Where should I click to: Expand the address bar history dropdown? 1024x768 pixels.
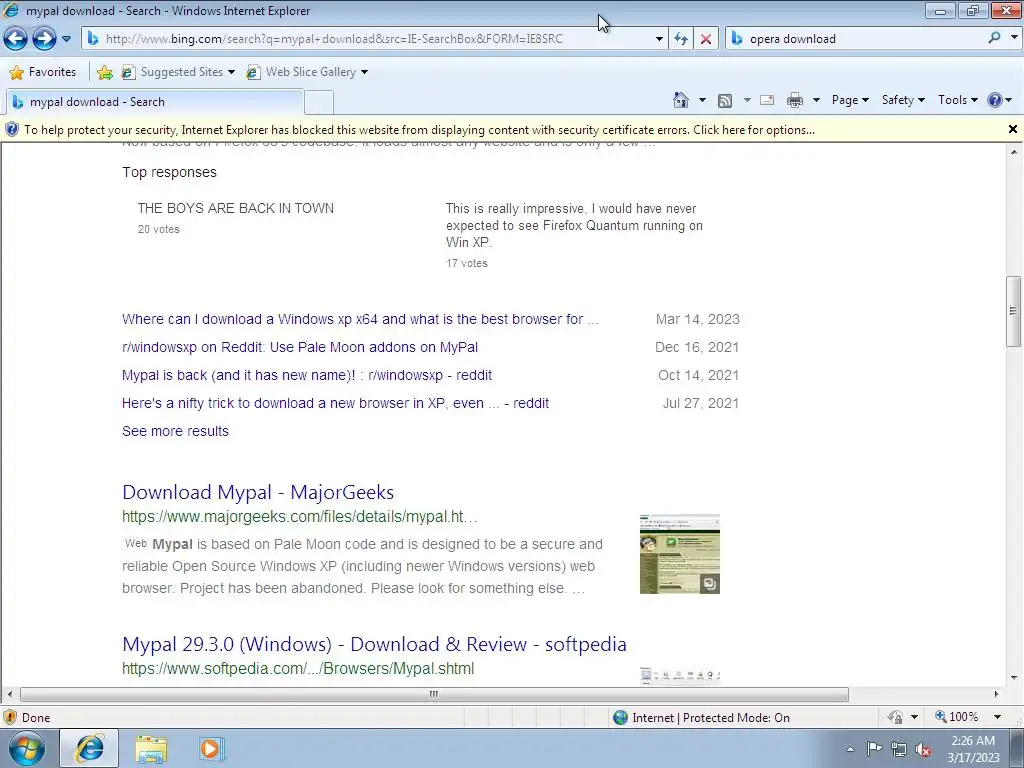click(659, 39)
